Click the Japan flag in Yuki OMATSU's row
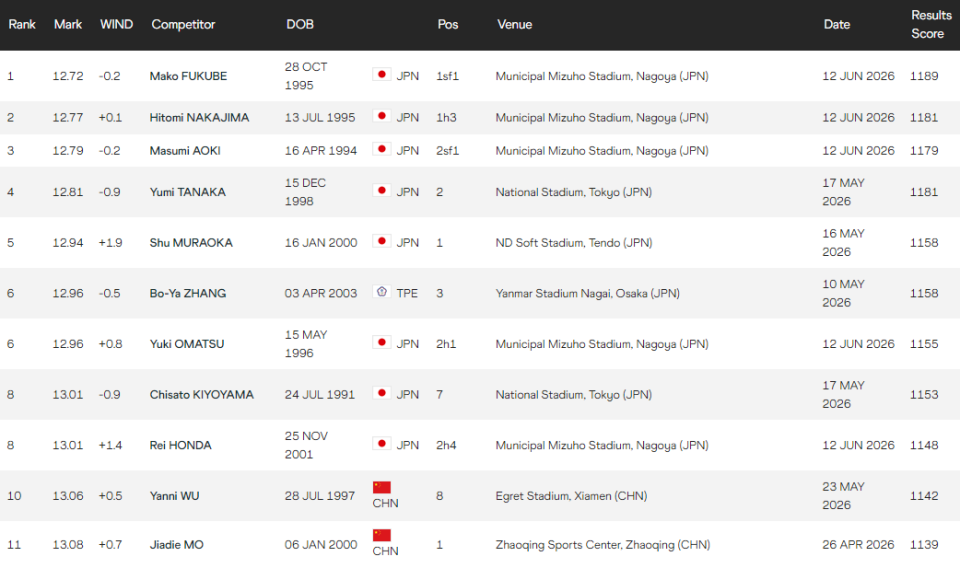The image size is (960, 568). 381,343
